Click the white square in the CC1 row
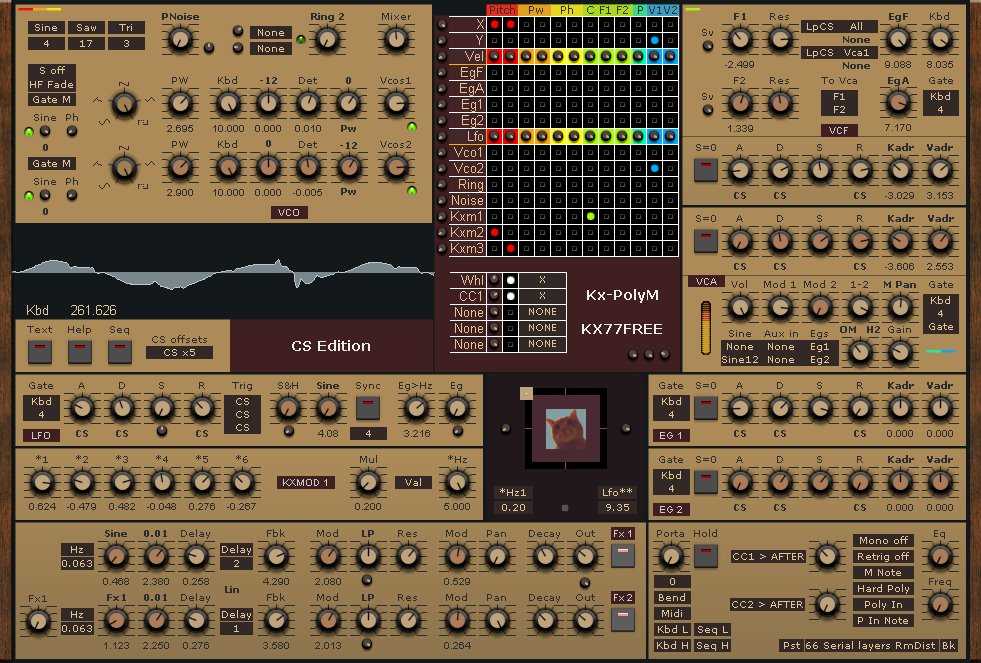 coord(511,296)
